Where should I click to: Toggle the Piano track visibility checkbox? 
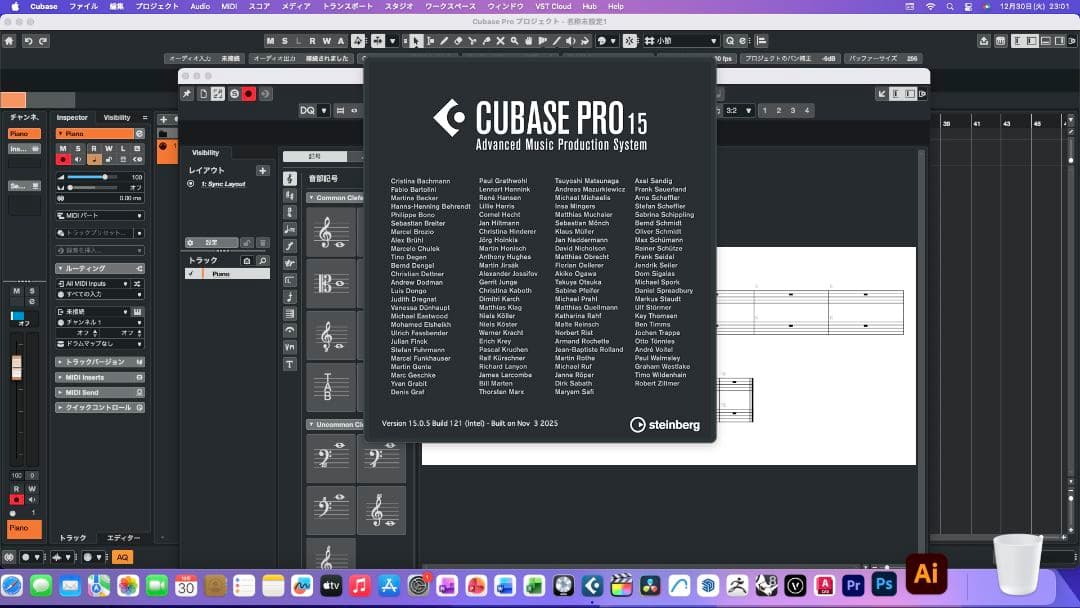coord(191,273)
